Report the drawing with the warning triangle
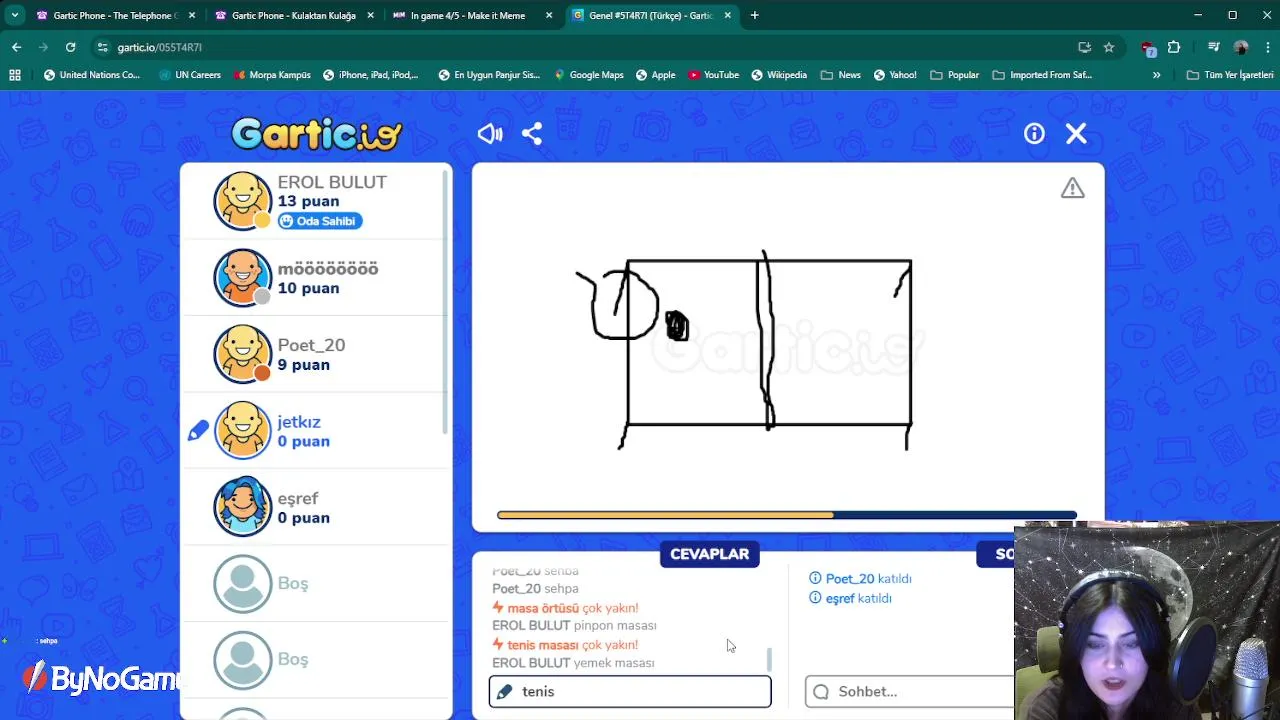The image size is (1280, 720). pyautogui.click(x=1073, y=188)
